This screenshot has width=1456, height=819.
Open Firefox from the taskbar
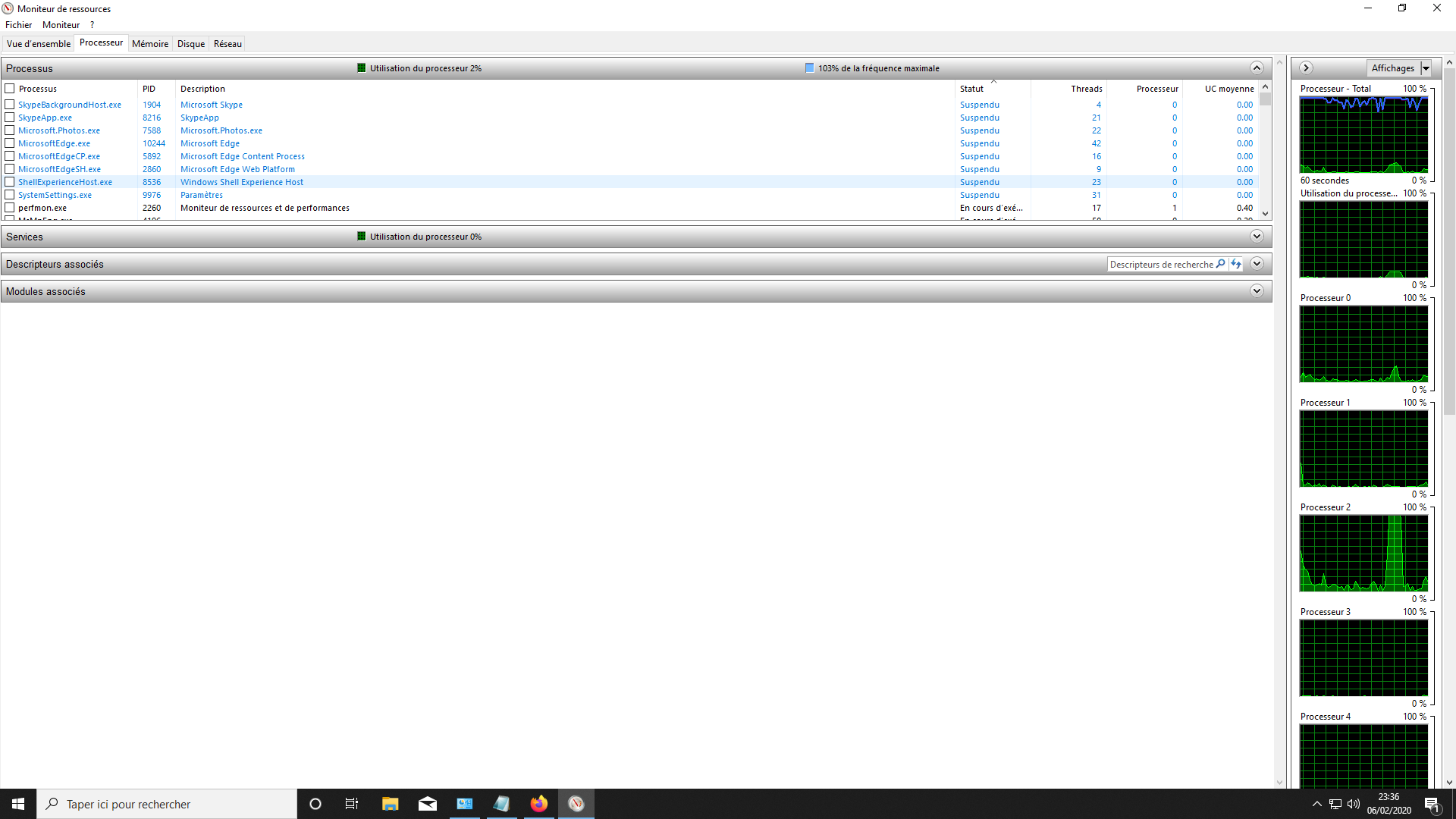coord(539,804)
